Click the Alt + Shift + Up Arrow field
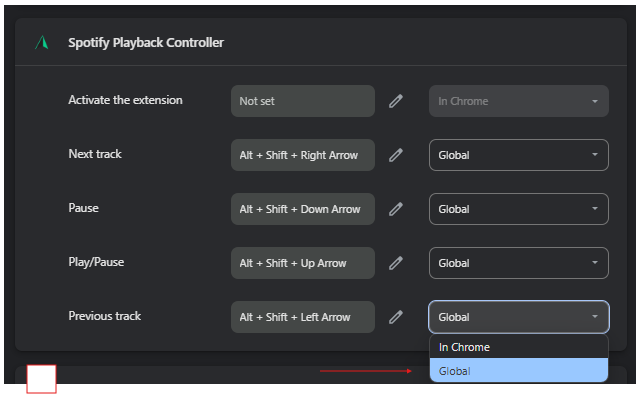The image size is (640, 400). pos(303,263)
